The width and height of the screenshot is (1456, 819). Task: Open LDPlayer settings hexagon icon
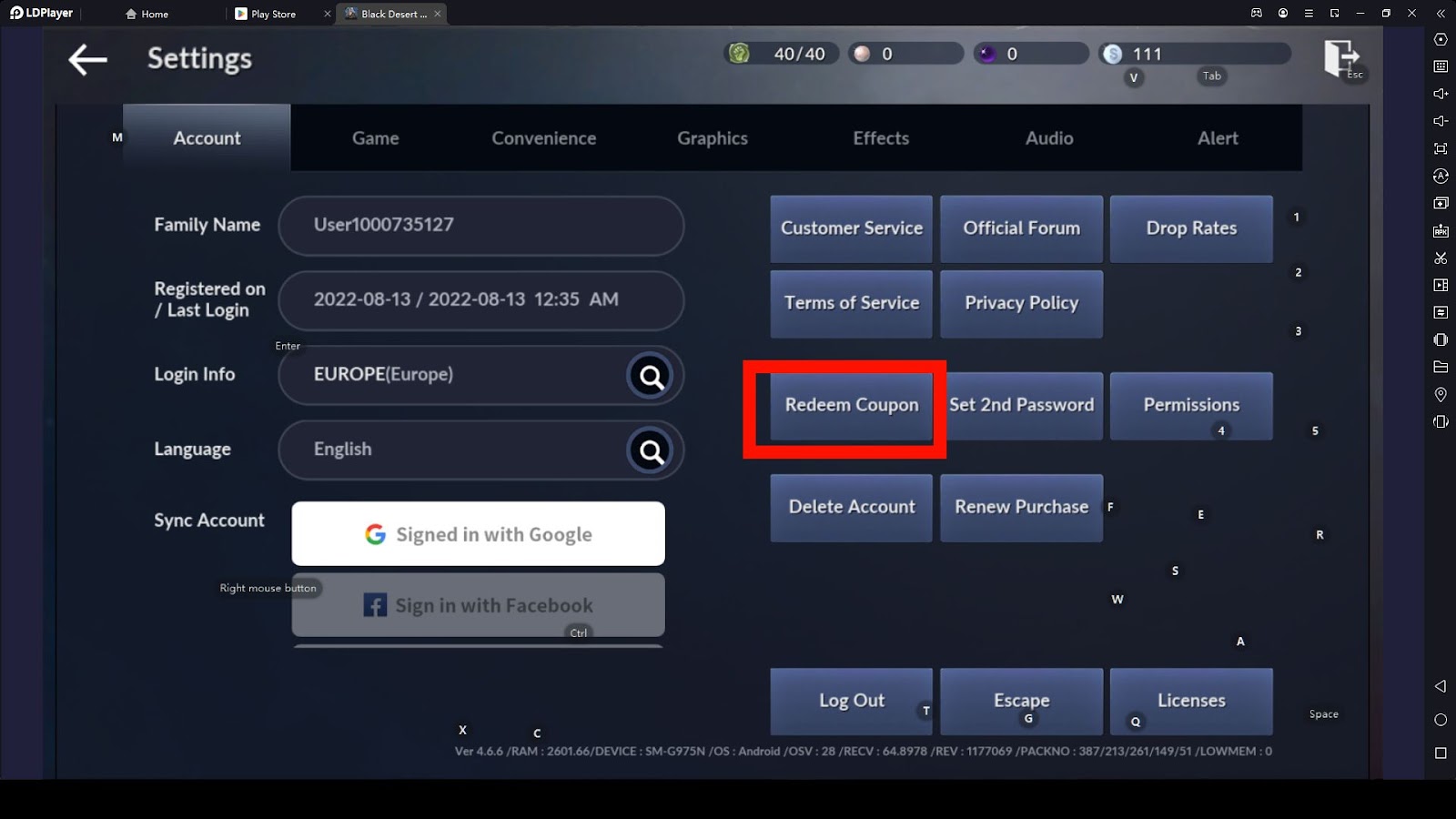pyautogui.click(x=1441, y=39)
